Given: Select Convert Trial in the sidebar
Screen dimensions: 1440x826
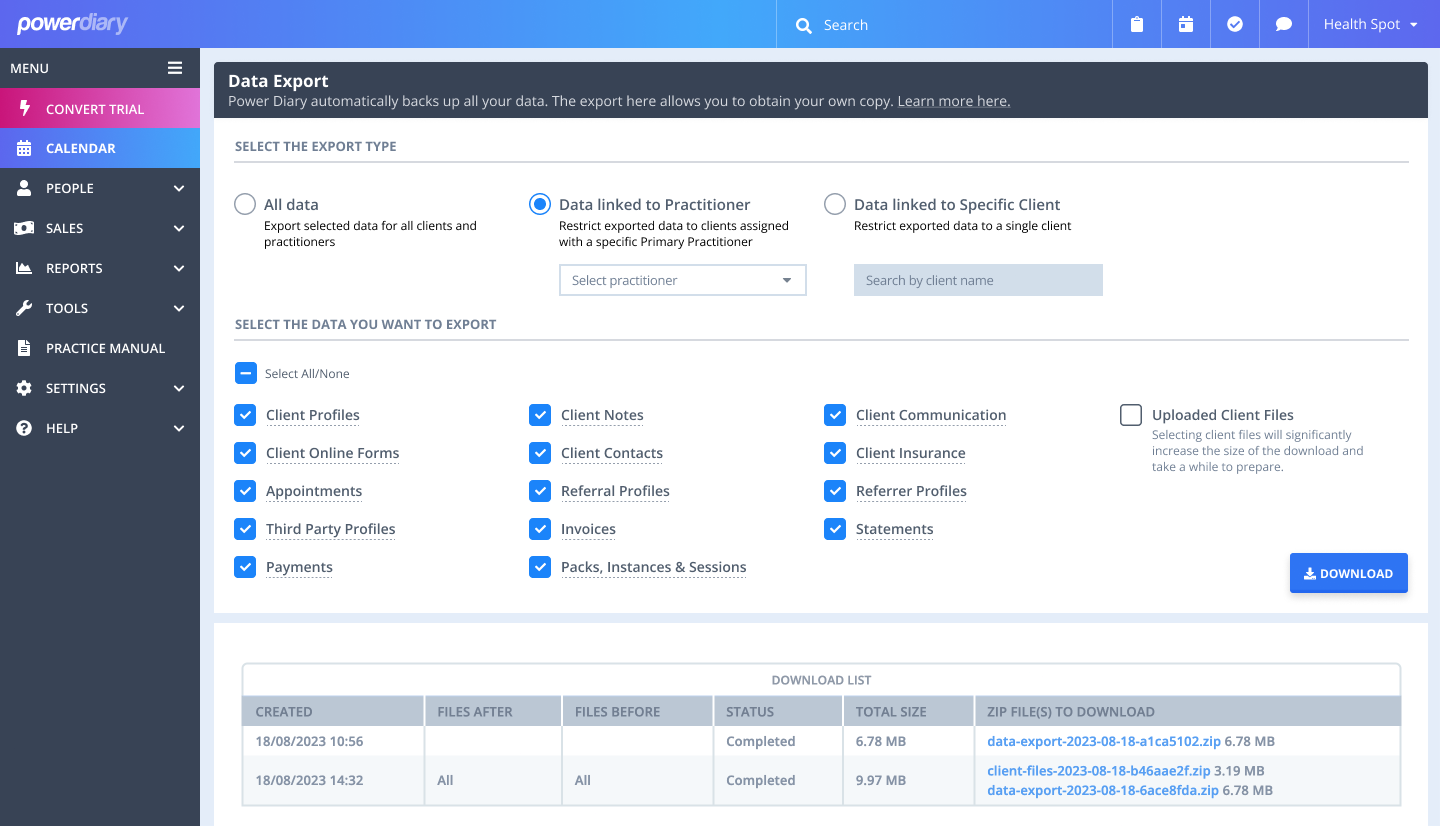Looking at the screenshot, I should pyautogui.click(x=95, y=109).
